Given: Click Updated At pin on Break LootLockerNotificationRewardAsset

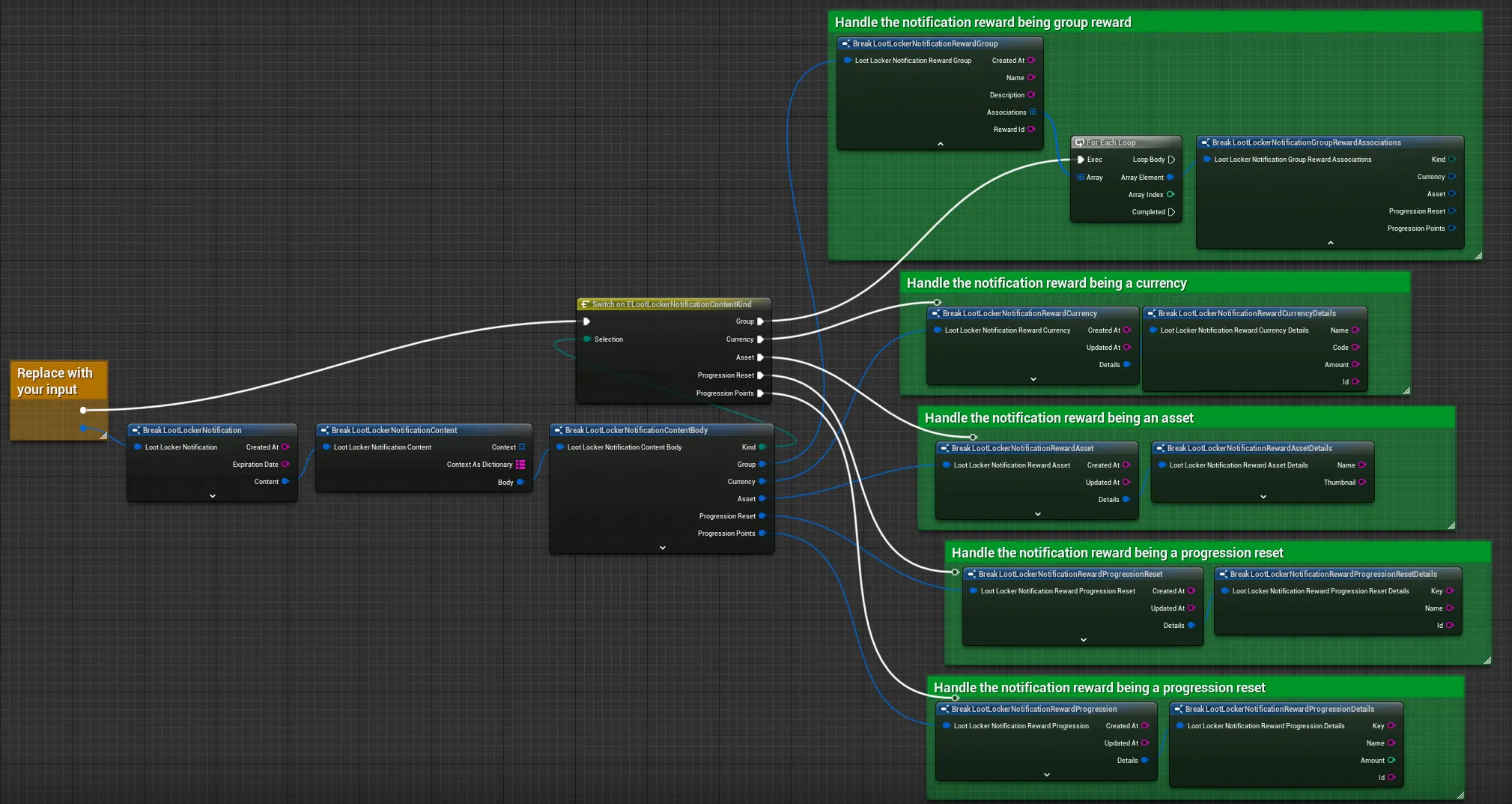Looking at the screenshot, I should [x=1126, y=483].
